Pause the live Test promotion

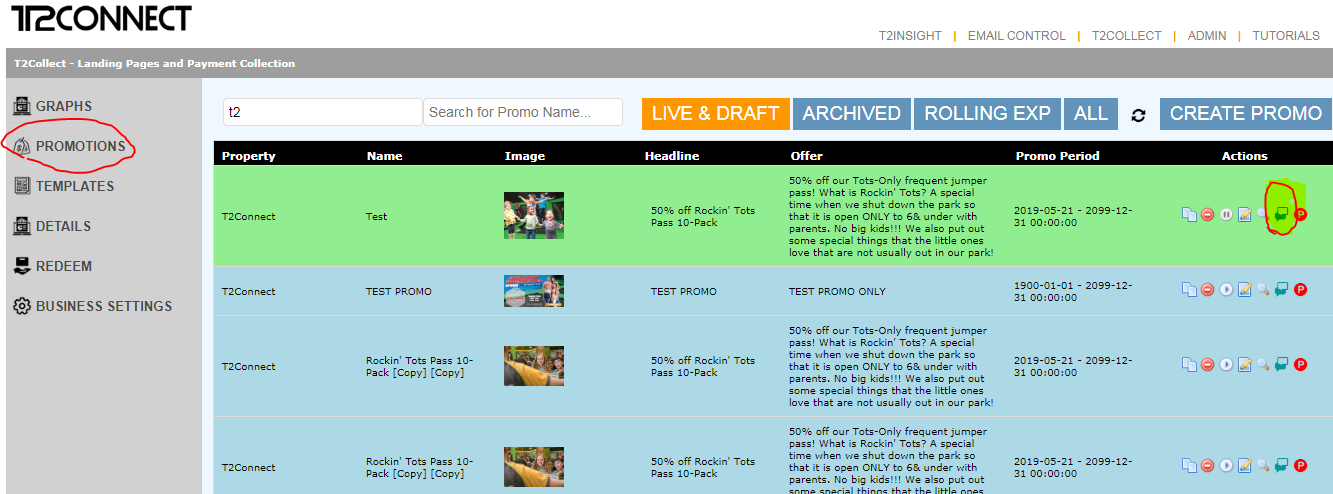(x=1226, y=215)
